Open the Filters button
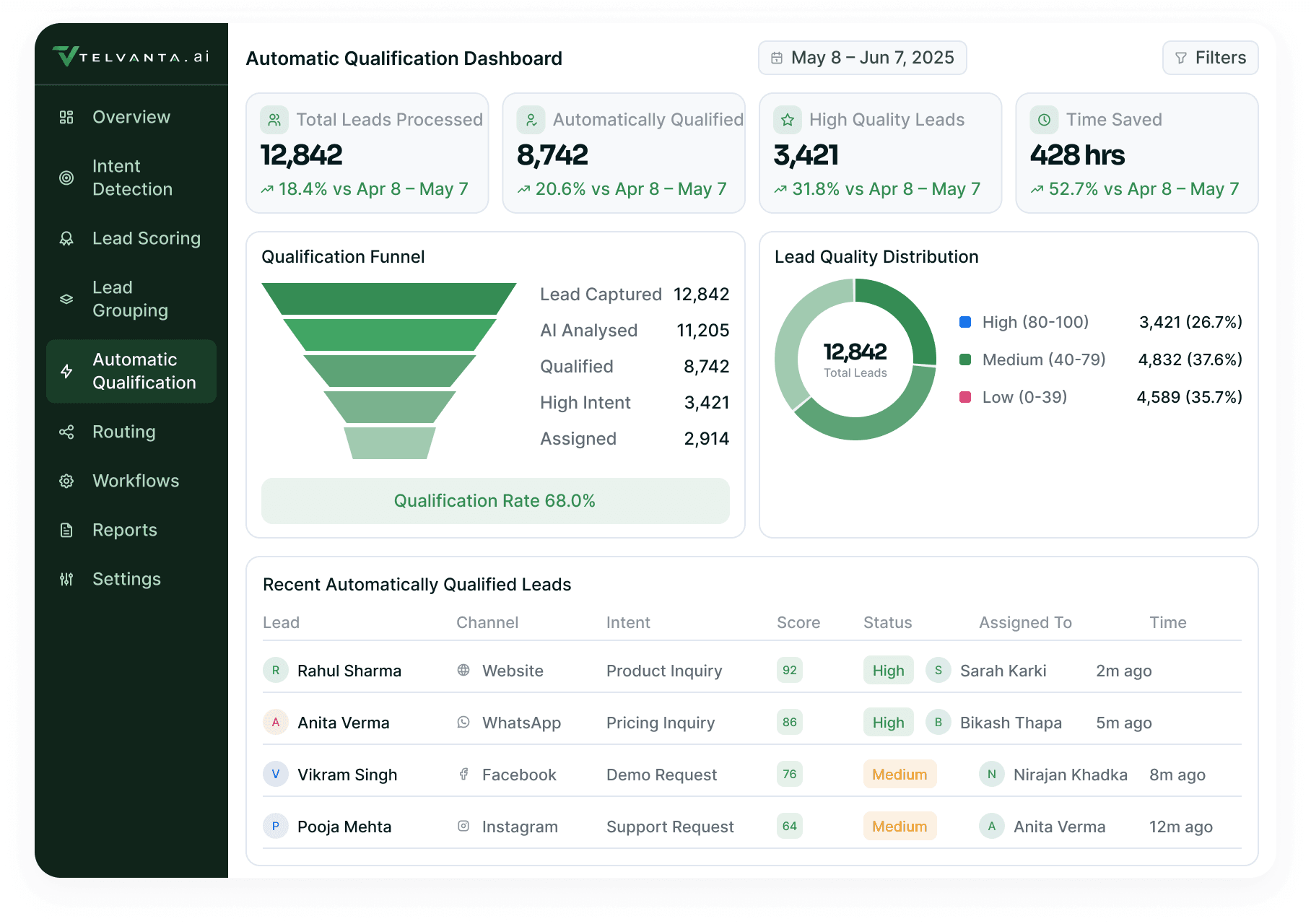 pos(1210,58)
